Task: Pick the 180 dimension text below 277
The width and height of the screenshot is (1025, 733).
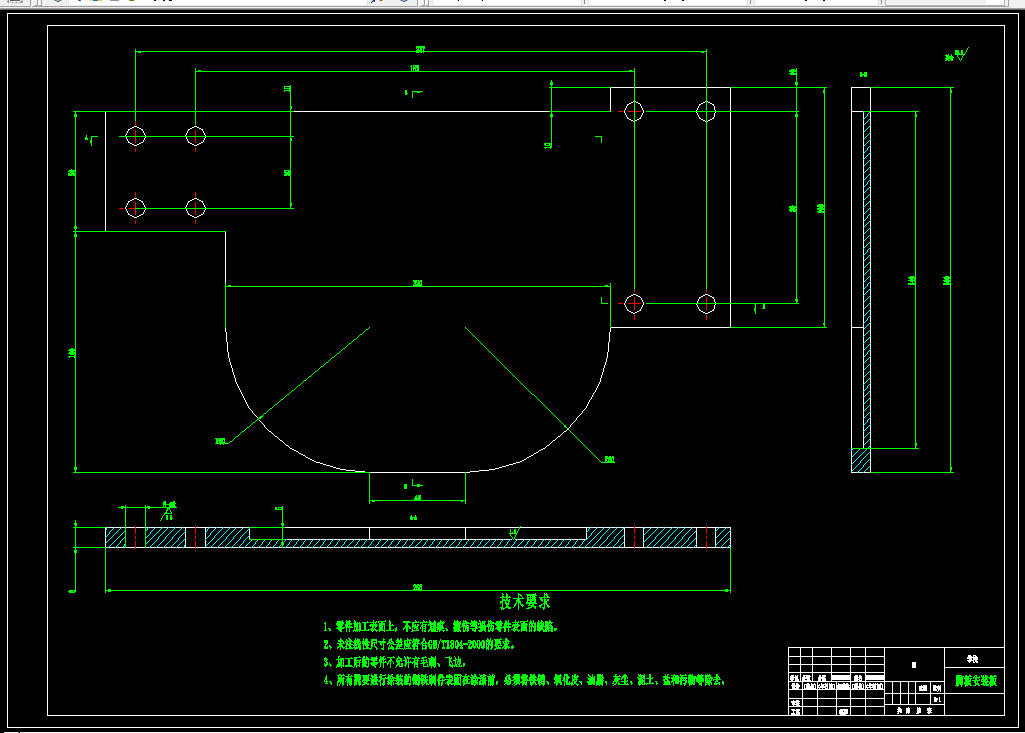Action: (x=414, y=68)
